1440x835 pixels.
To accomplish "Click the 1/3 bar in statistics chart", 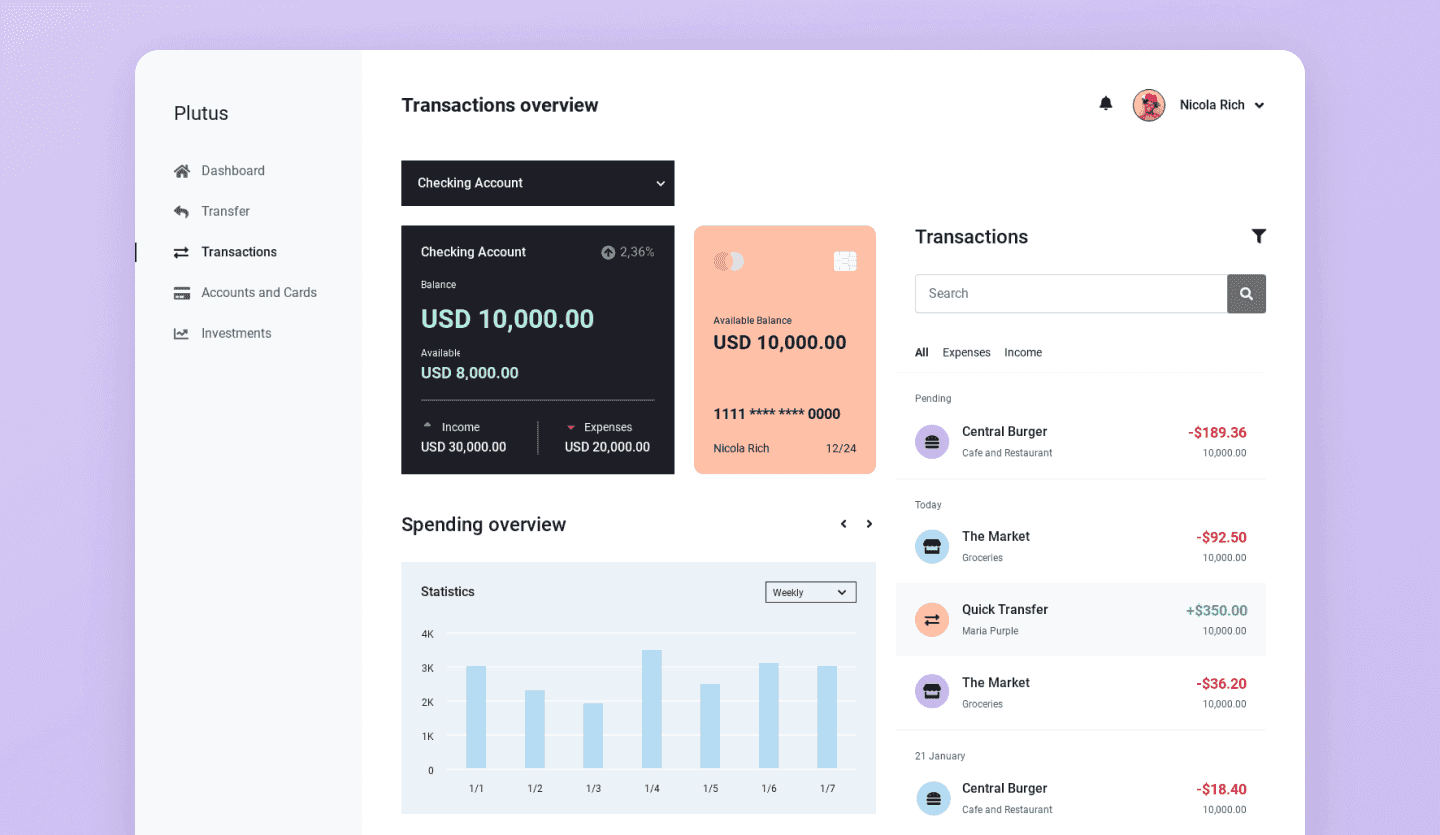I will [593, 736].
